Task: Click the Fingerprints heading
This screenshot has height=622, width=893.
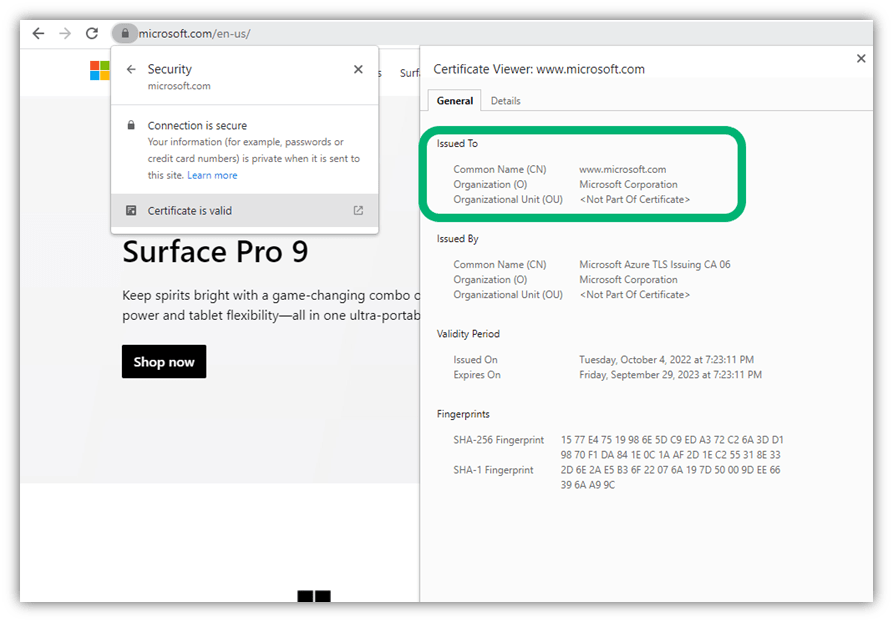Action: click(x=463, y=414)
